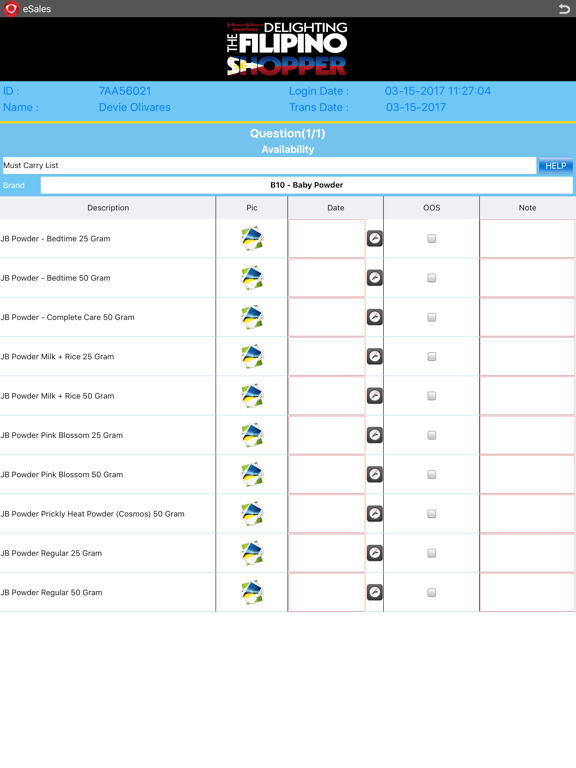
Task: Open the Brand selector showing B10 - Baby Powder
Action: point(307,185)
